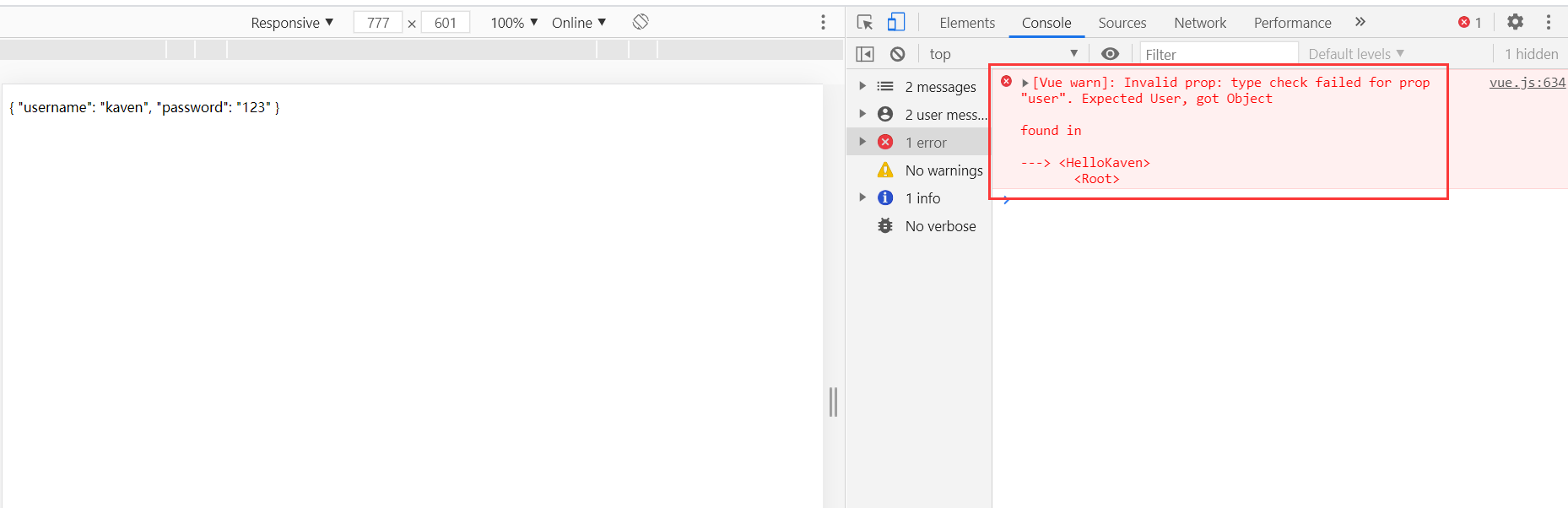This screenshot has height=508, width=1568.
Task: Click the viewport height field 601
Action: pyautogui.click(x=446, y=23)
